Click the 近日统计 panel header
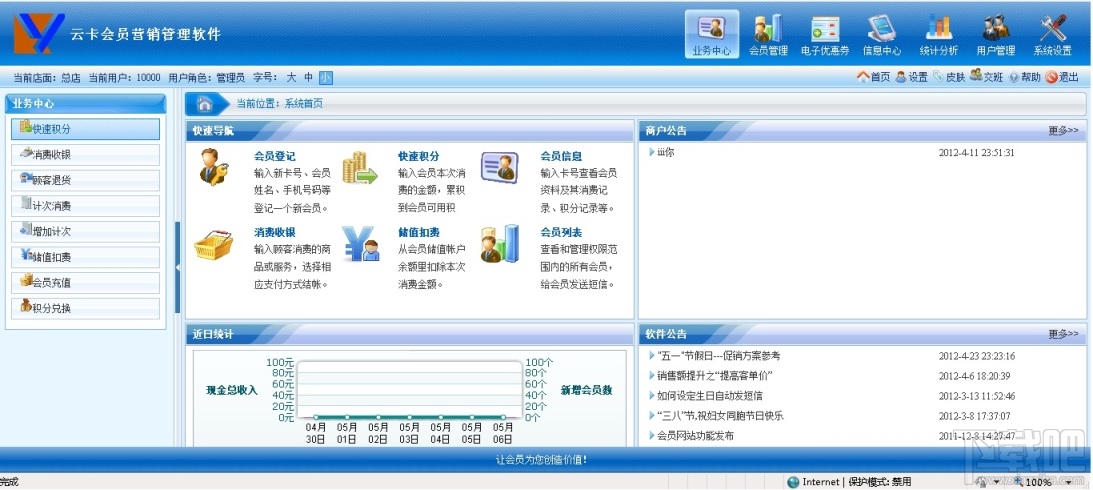This screenshot has width=1093, height=490. pyautogui.click(x=409, y=335)
